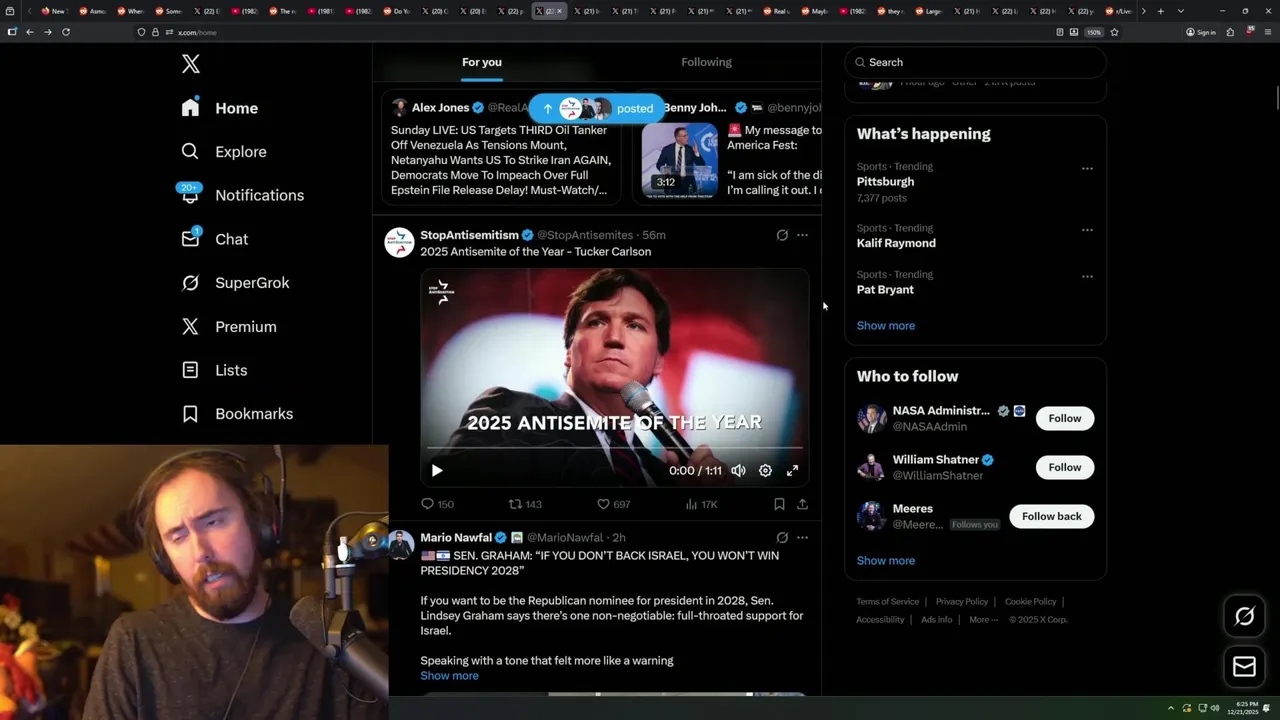Open the Explore magnifier icon
1280x720 pixels.
[190, 151]
